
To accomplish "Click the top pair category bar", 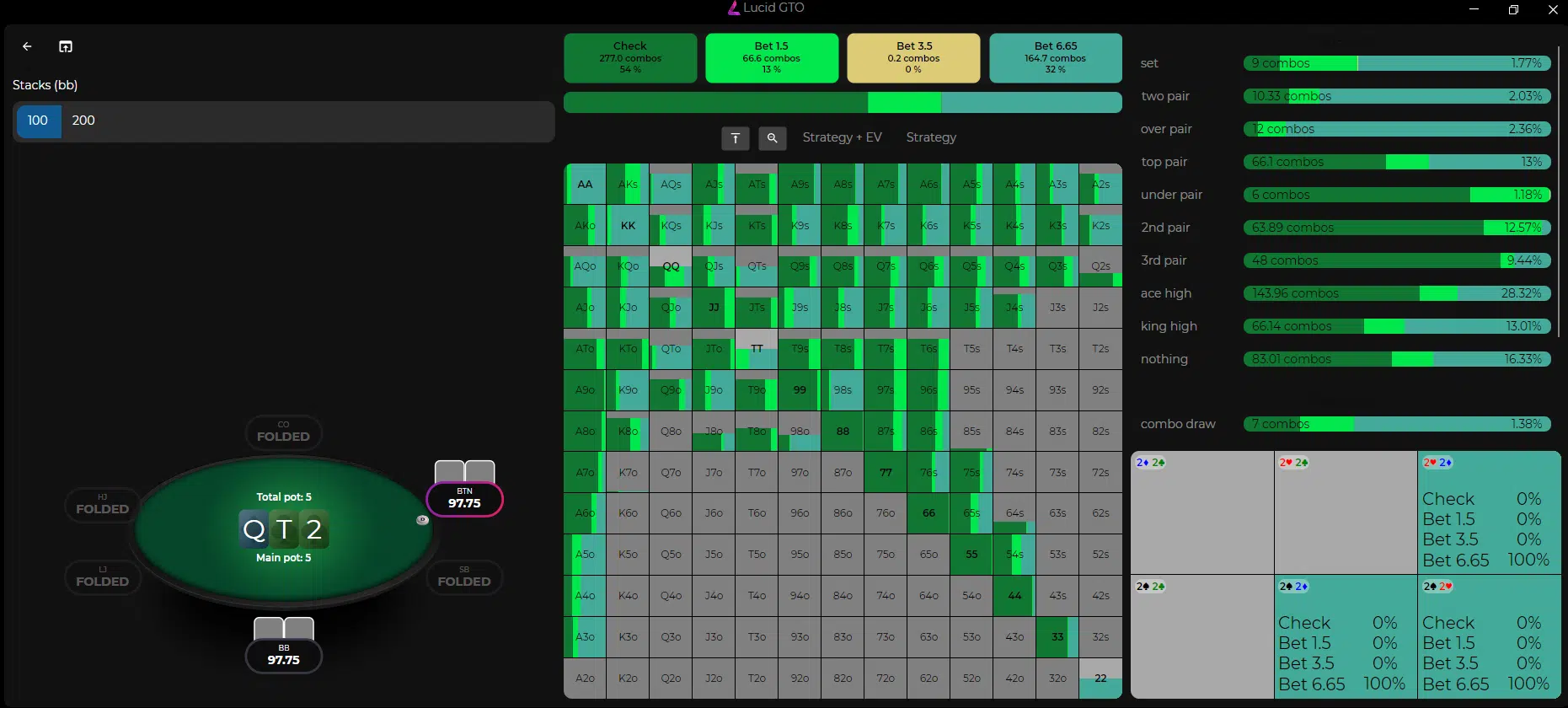I will coord(1396,162).
